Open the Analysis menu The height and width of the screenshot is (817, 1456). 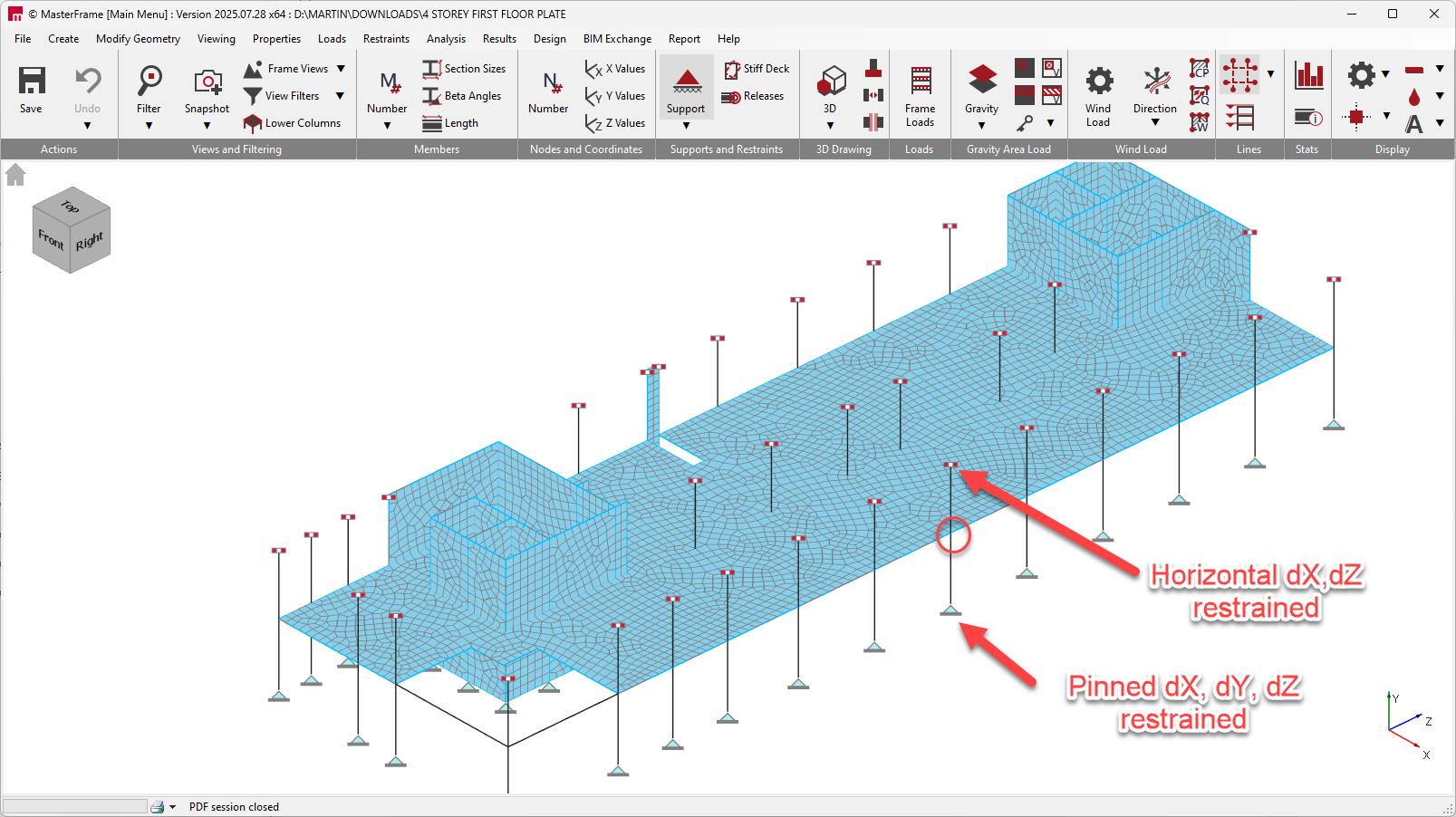446,39
